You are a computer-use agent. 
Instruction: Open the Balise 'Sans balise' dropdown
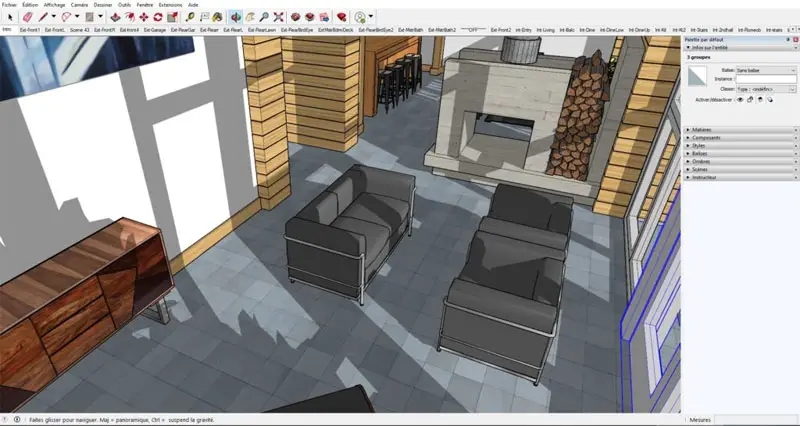point(766,70)
